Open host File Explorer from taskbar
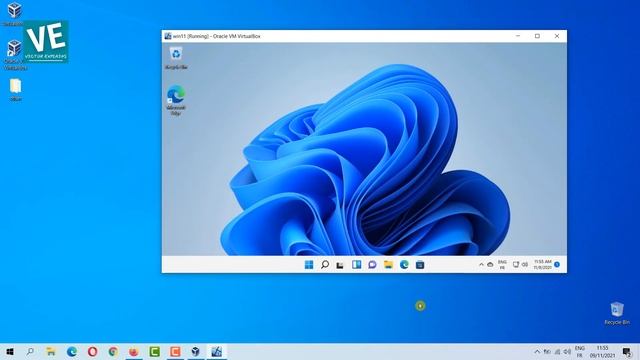This screenshot has width=640, height=360. click(51, 351)
